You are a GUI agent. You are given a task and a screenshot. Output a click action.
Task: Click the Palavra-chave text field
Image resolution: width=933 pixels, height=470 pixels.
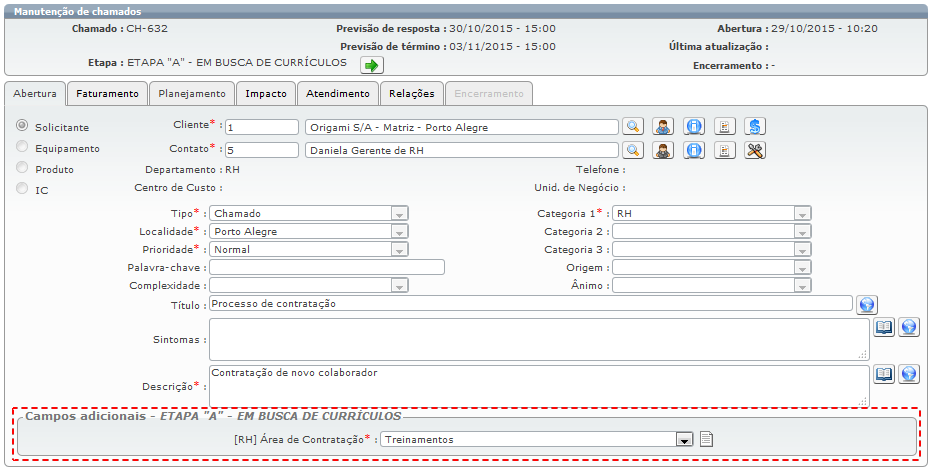(326, 267)
